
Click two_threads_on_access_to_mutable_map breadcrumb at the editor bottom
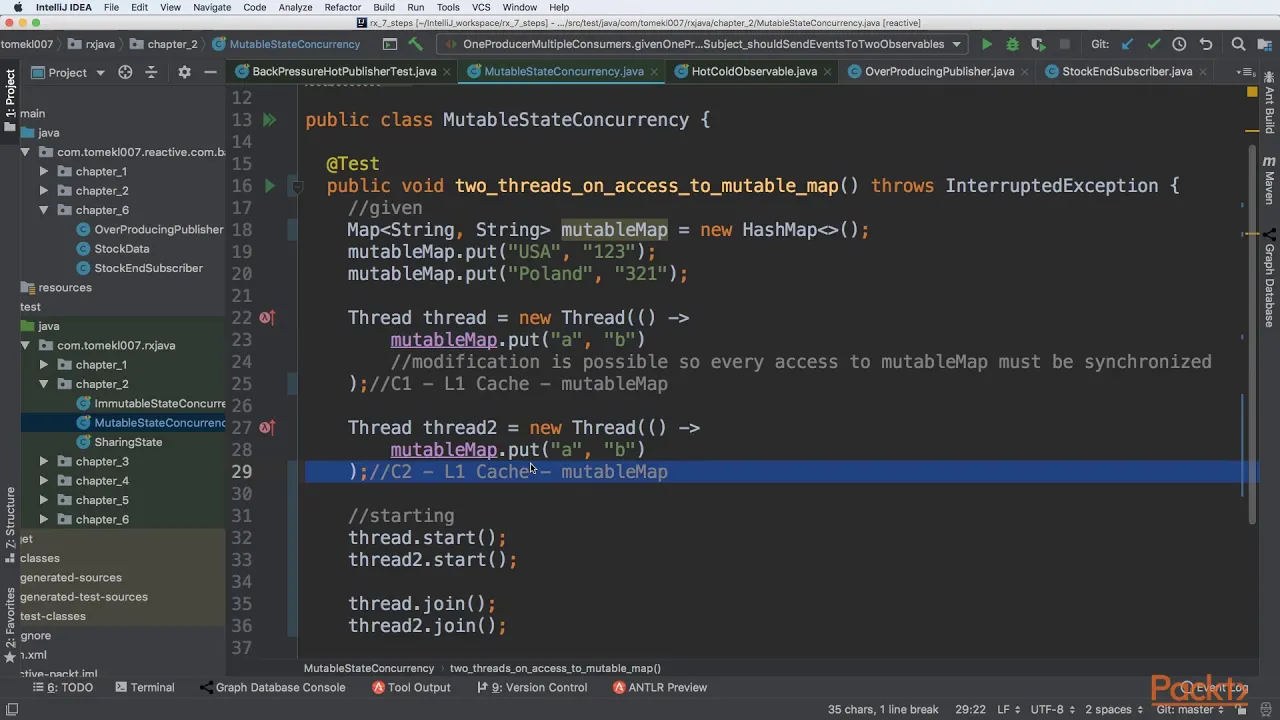(555, 668)
